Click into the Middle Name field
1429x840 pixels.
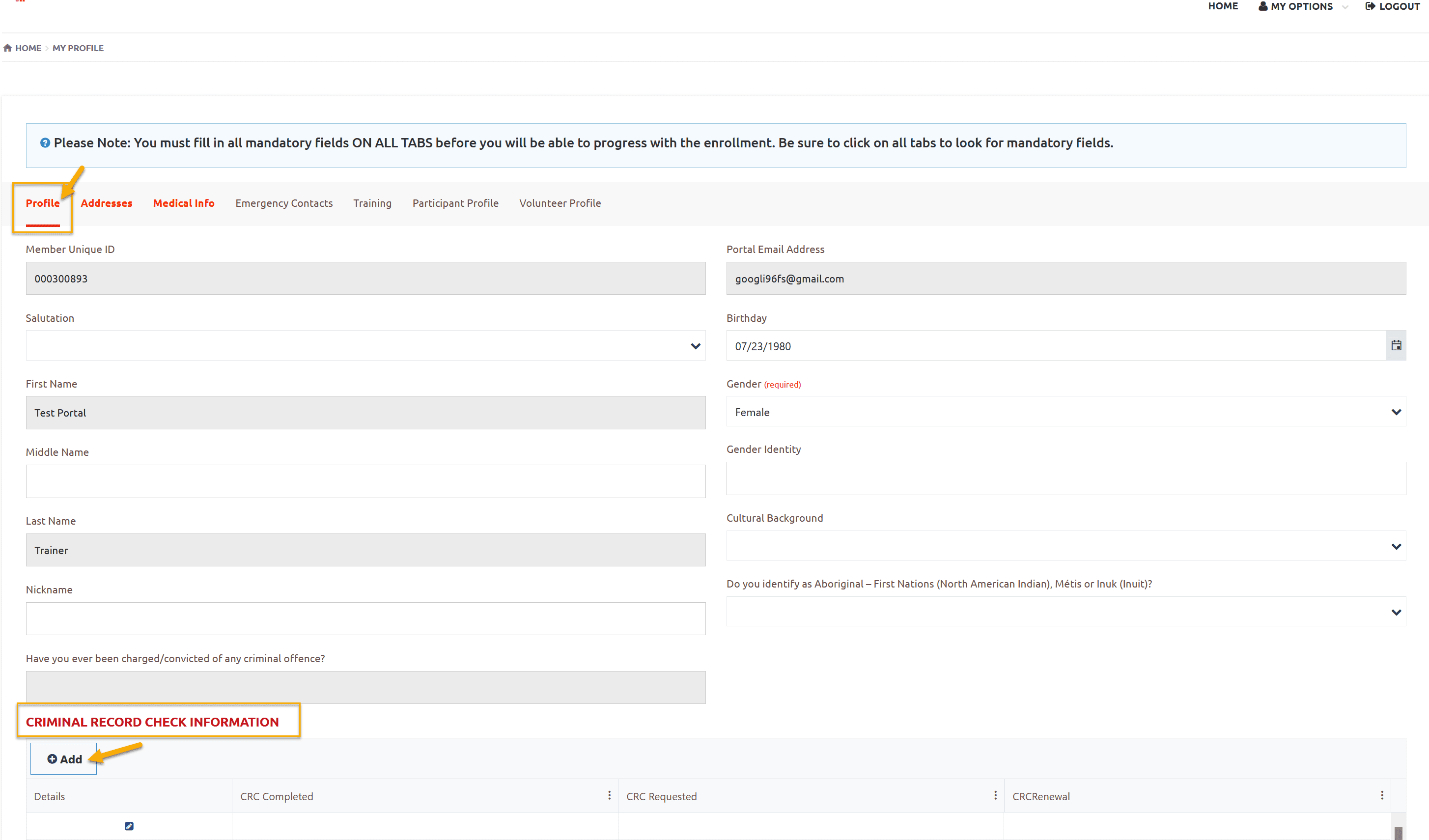click(x=366, y=481)
